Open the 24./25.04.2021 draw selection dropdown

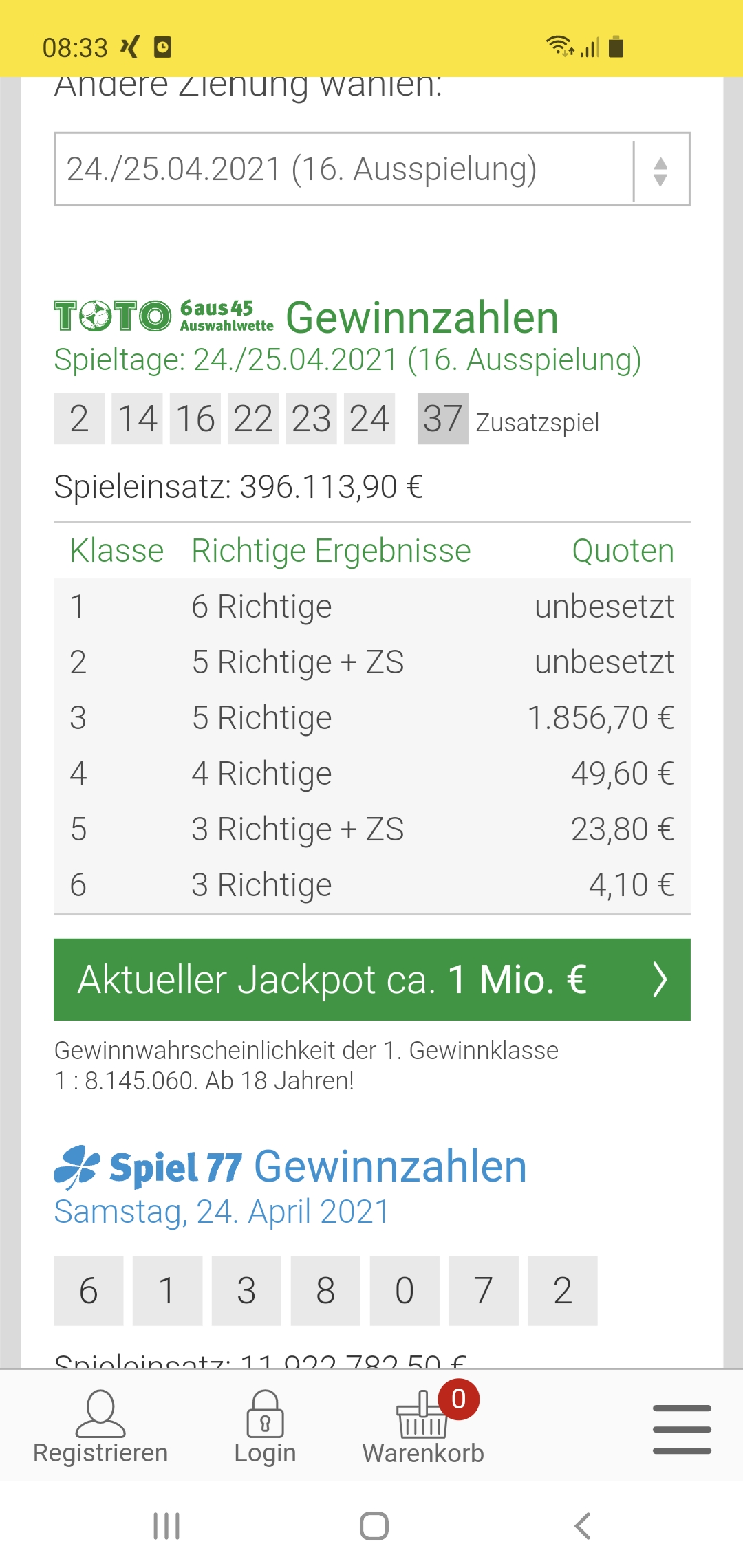pyautogui.click(x=372, y=169)
